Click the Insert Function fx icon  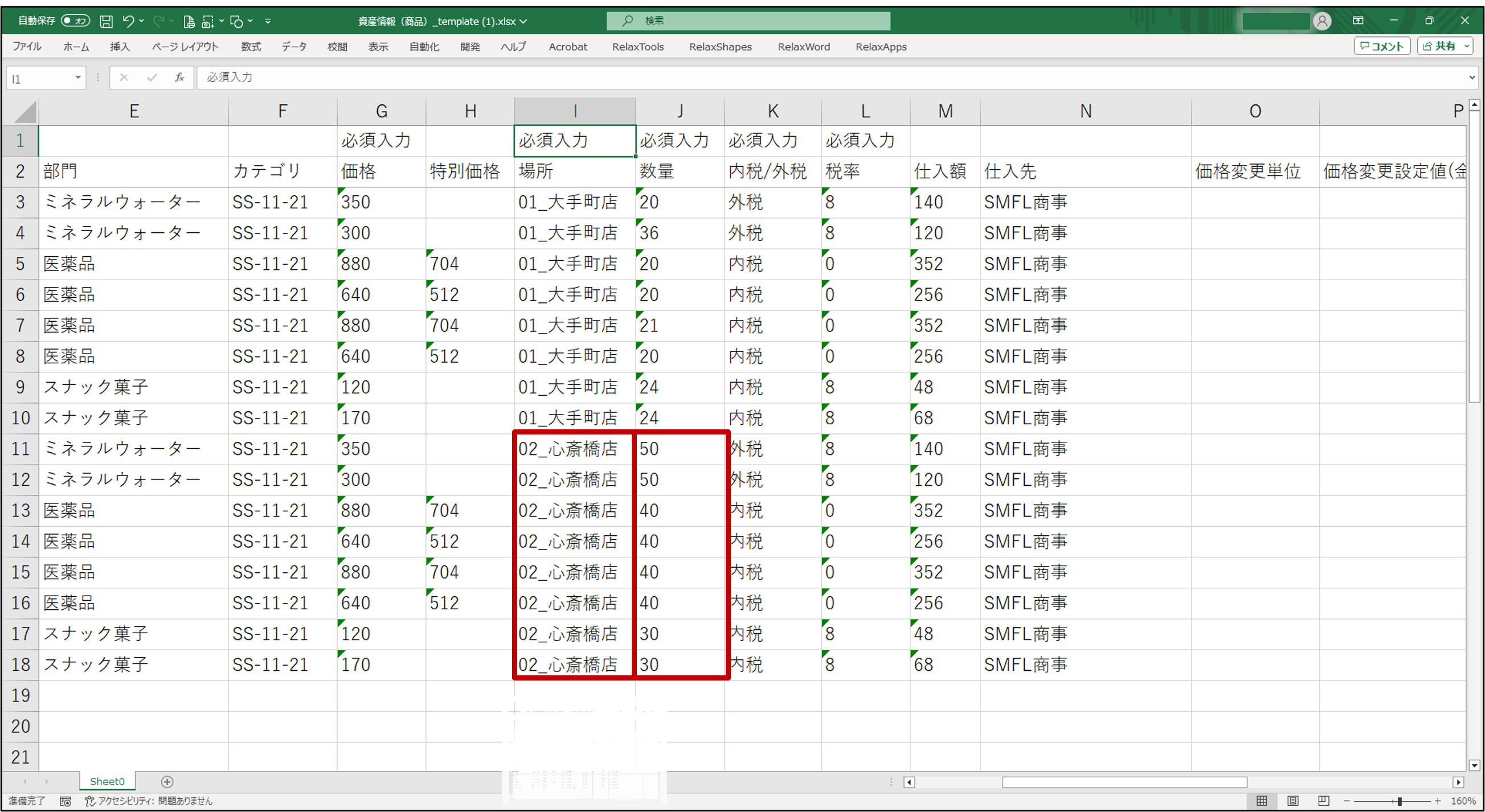[x=179, y=77]
